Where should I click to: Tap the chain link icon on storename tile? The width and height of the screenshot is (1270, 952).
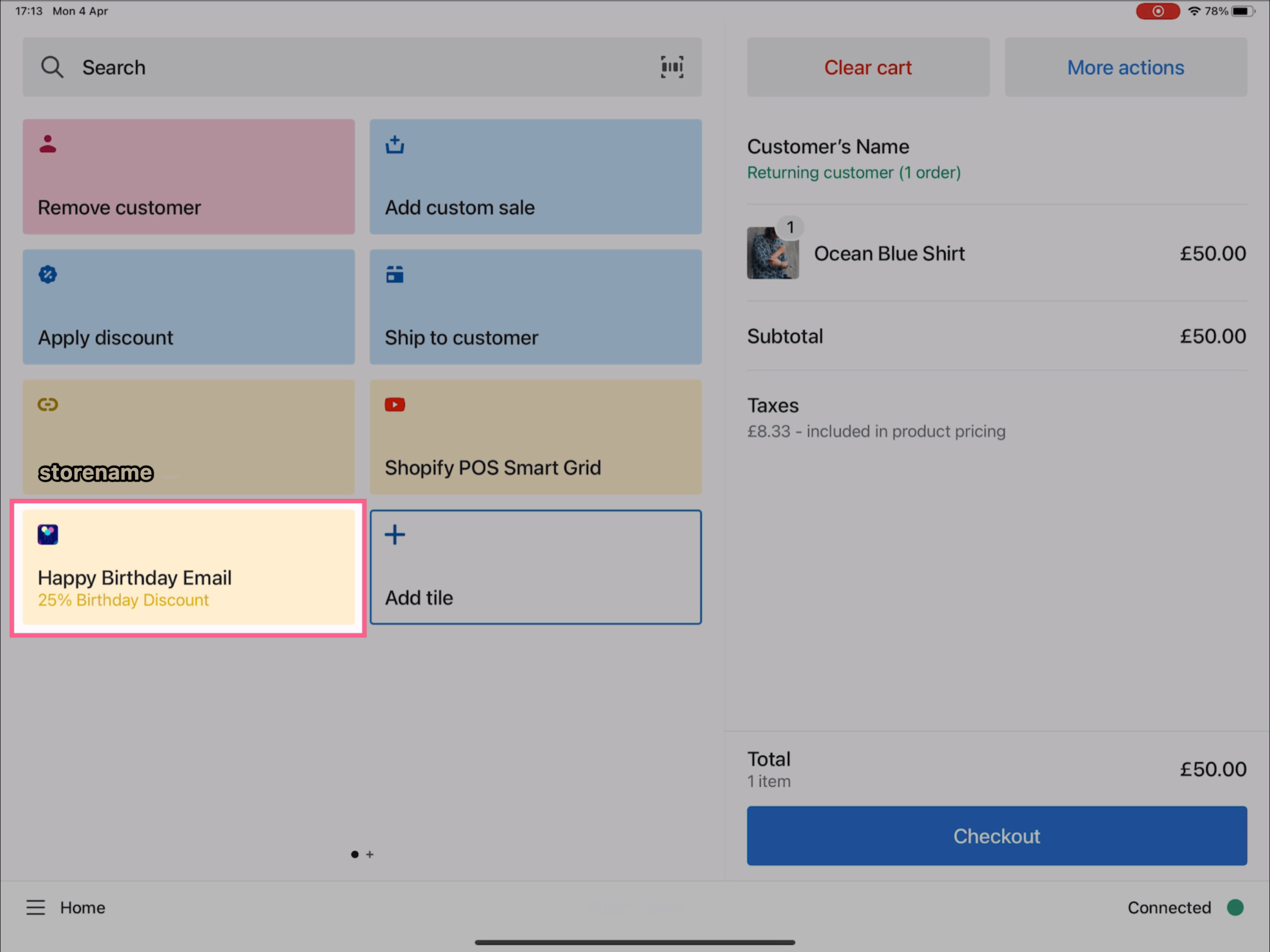tap(48, 404)
